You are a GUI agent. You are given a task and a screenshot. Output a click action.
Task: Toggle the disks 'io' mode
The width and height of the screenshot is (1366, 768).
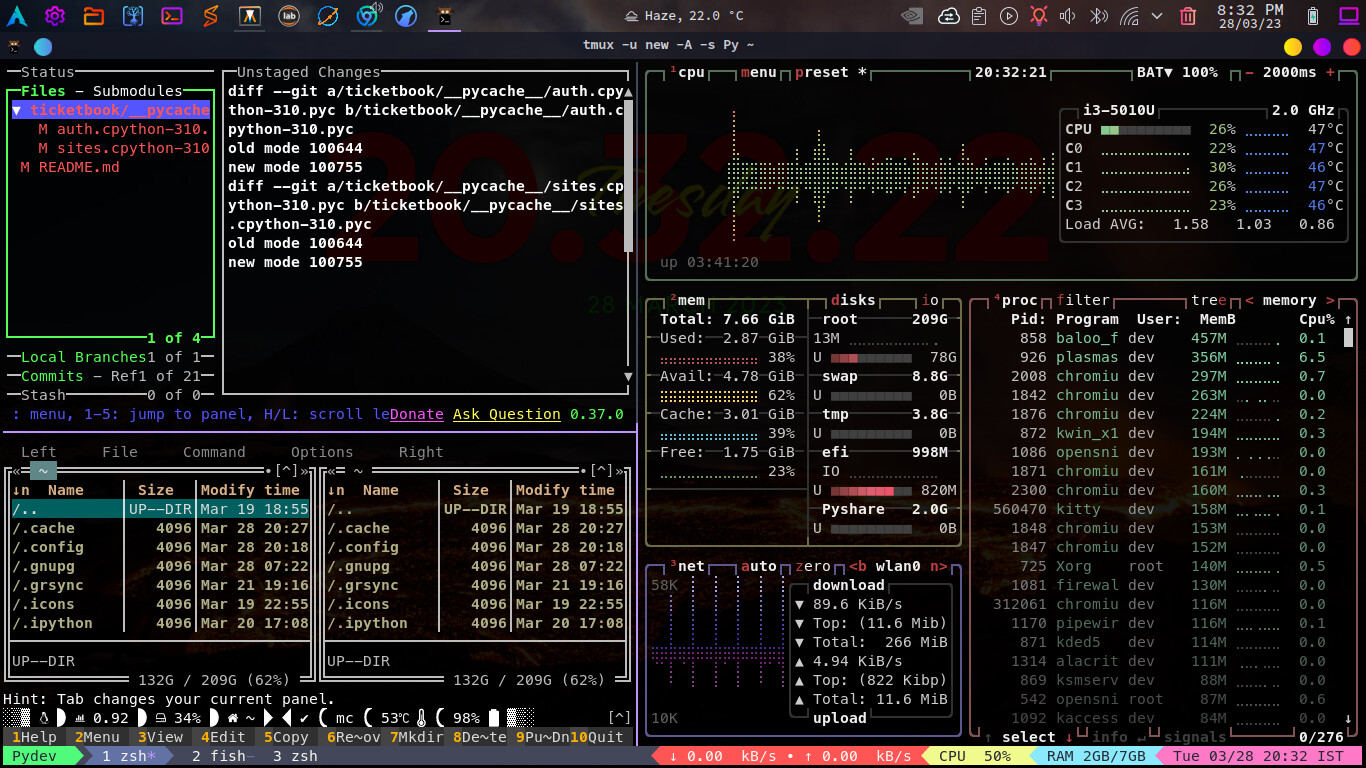(x=930, y=300)
